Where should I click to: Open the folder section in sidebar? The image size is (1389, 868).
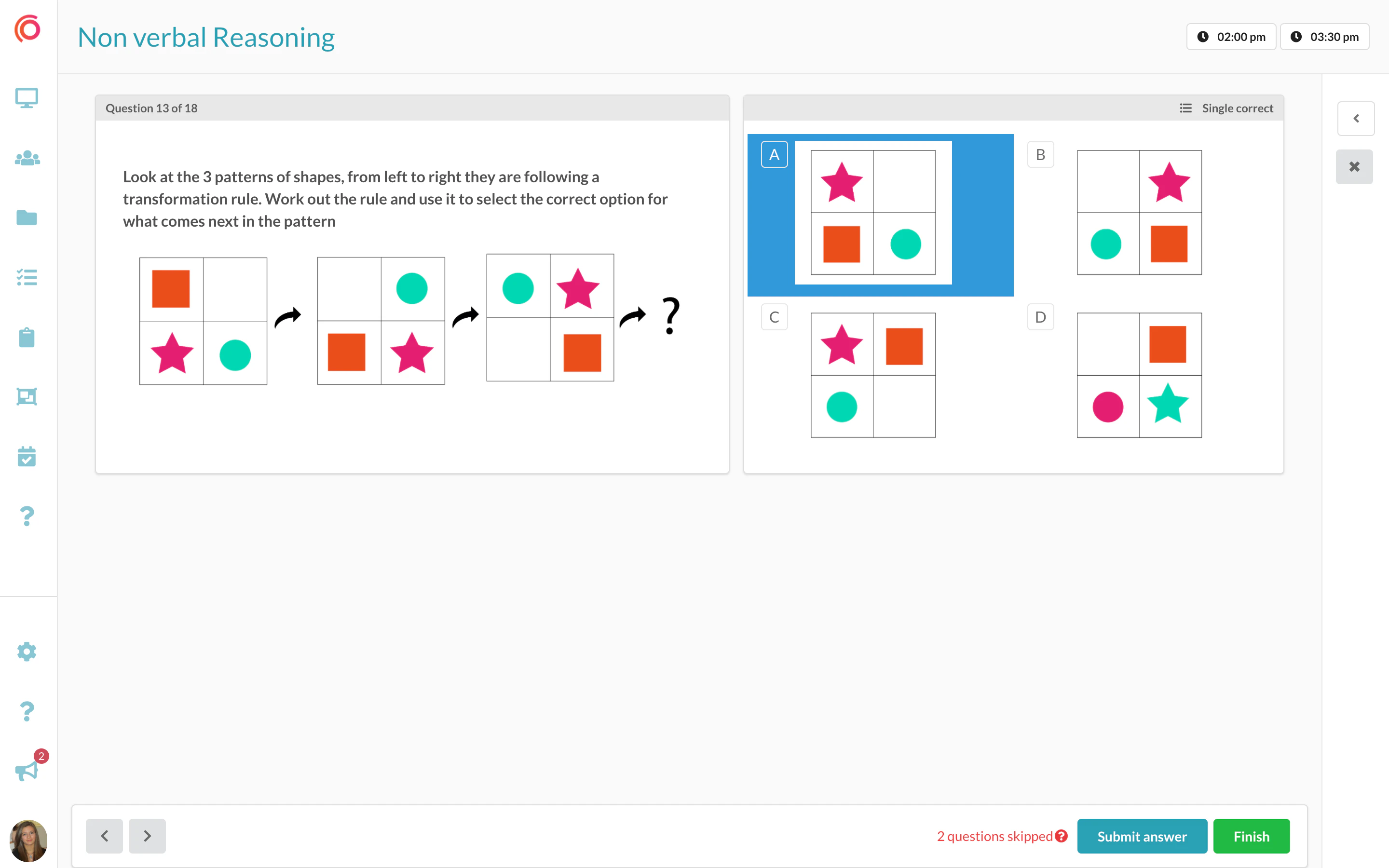(27, 218)
